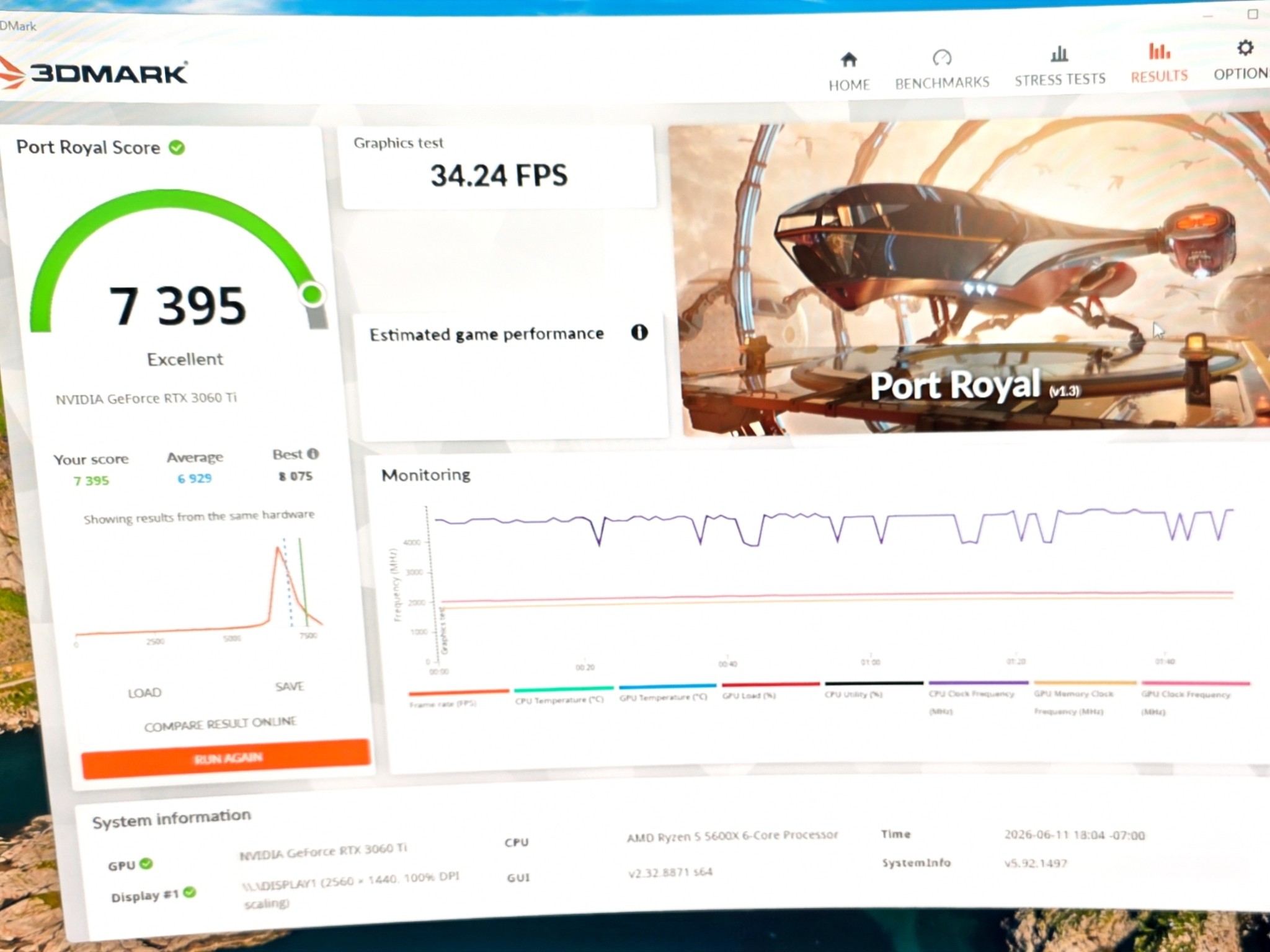Toggle CPU Temperature legend in Monitoring
This screenshot has height=952, width=1270.
tap(563, 694)
